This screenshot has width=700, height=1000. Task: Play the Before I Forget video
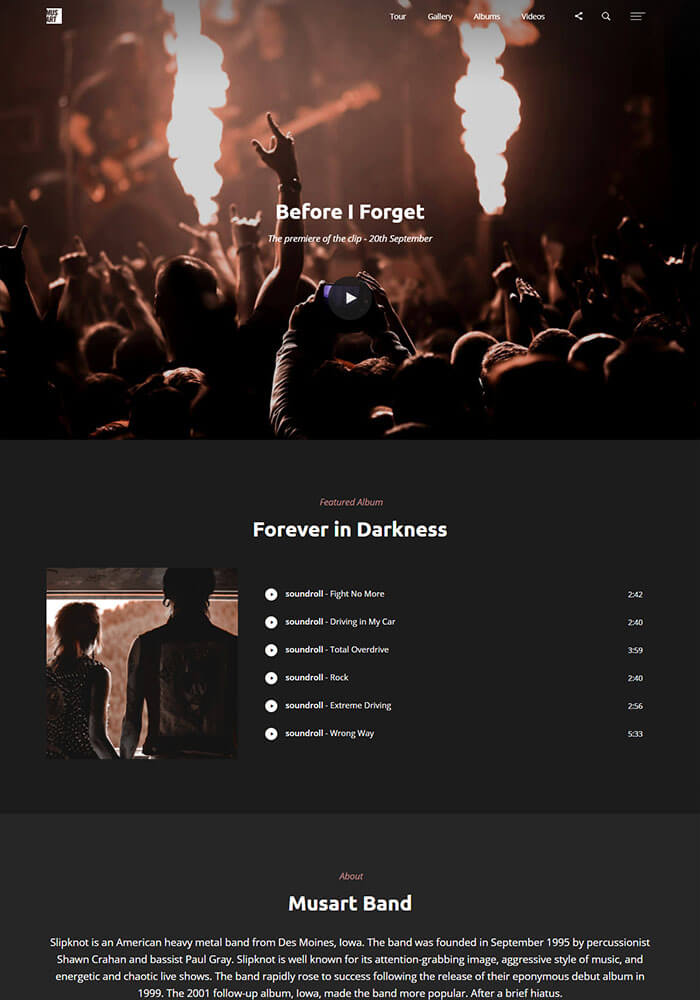click(350, 298)
